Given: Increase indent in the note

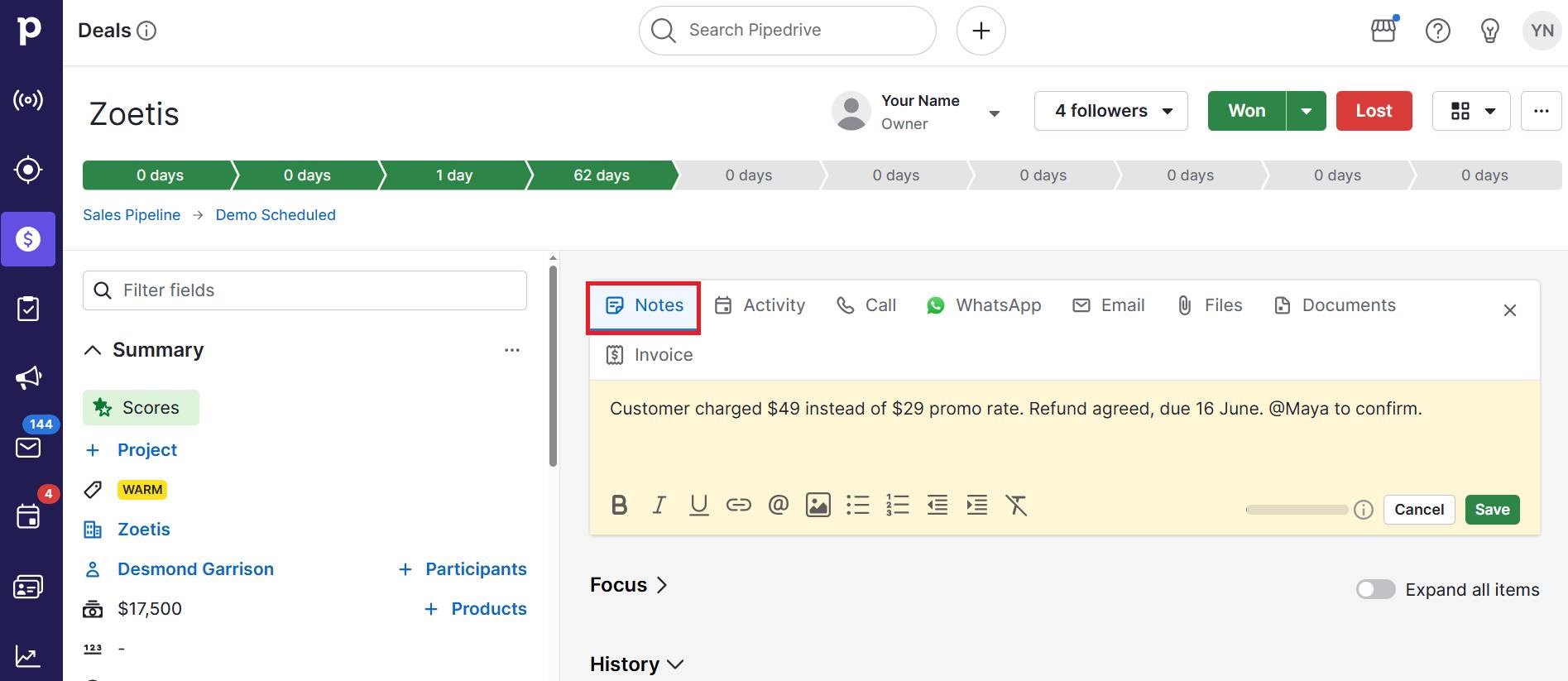Looking at the screenshot, I should (977, 505).
